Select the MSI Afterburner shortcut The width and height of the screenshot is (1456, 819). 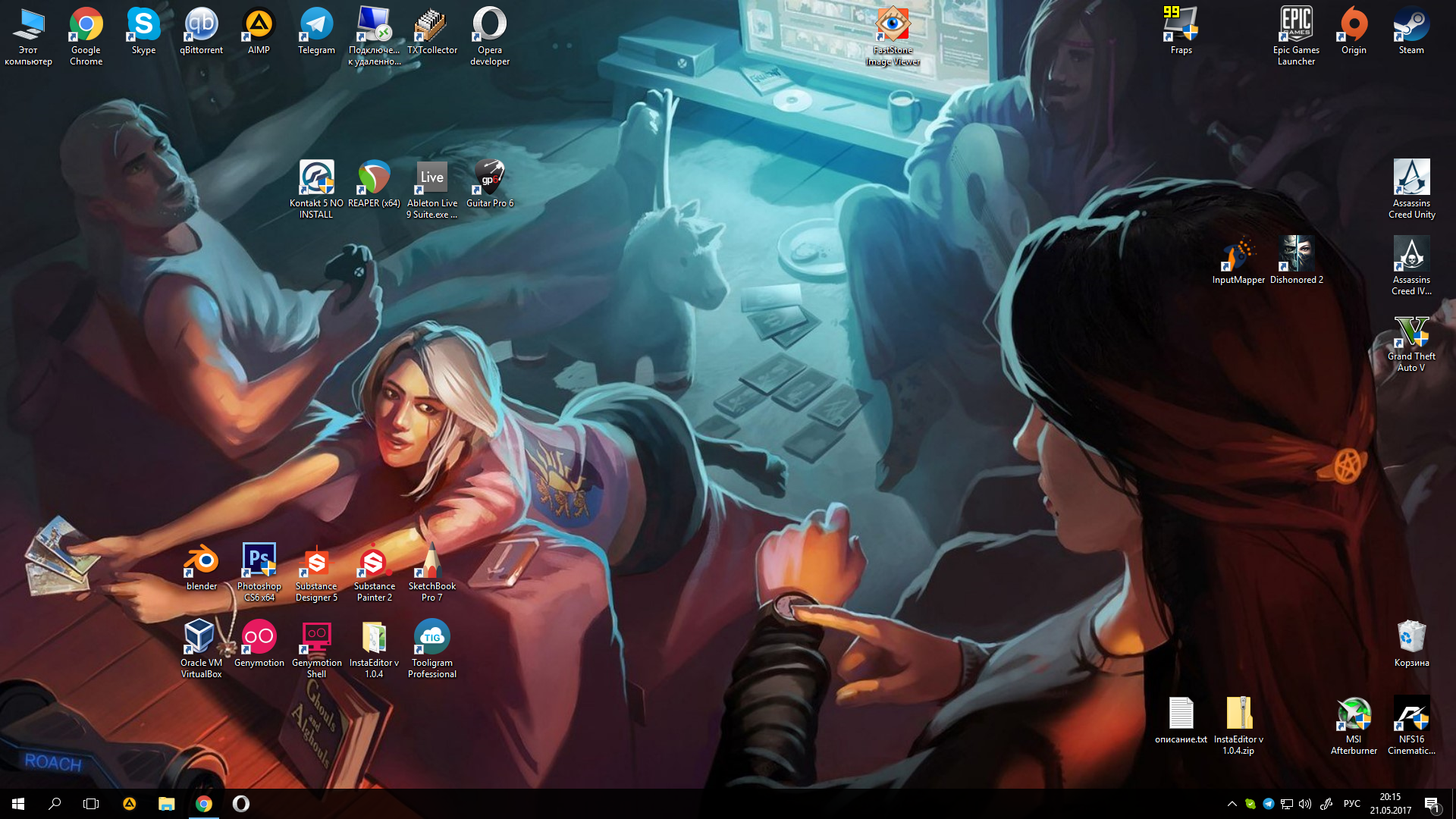[x=1354, y=726]
